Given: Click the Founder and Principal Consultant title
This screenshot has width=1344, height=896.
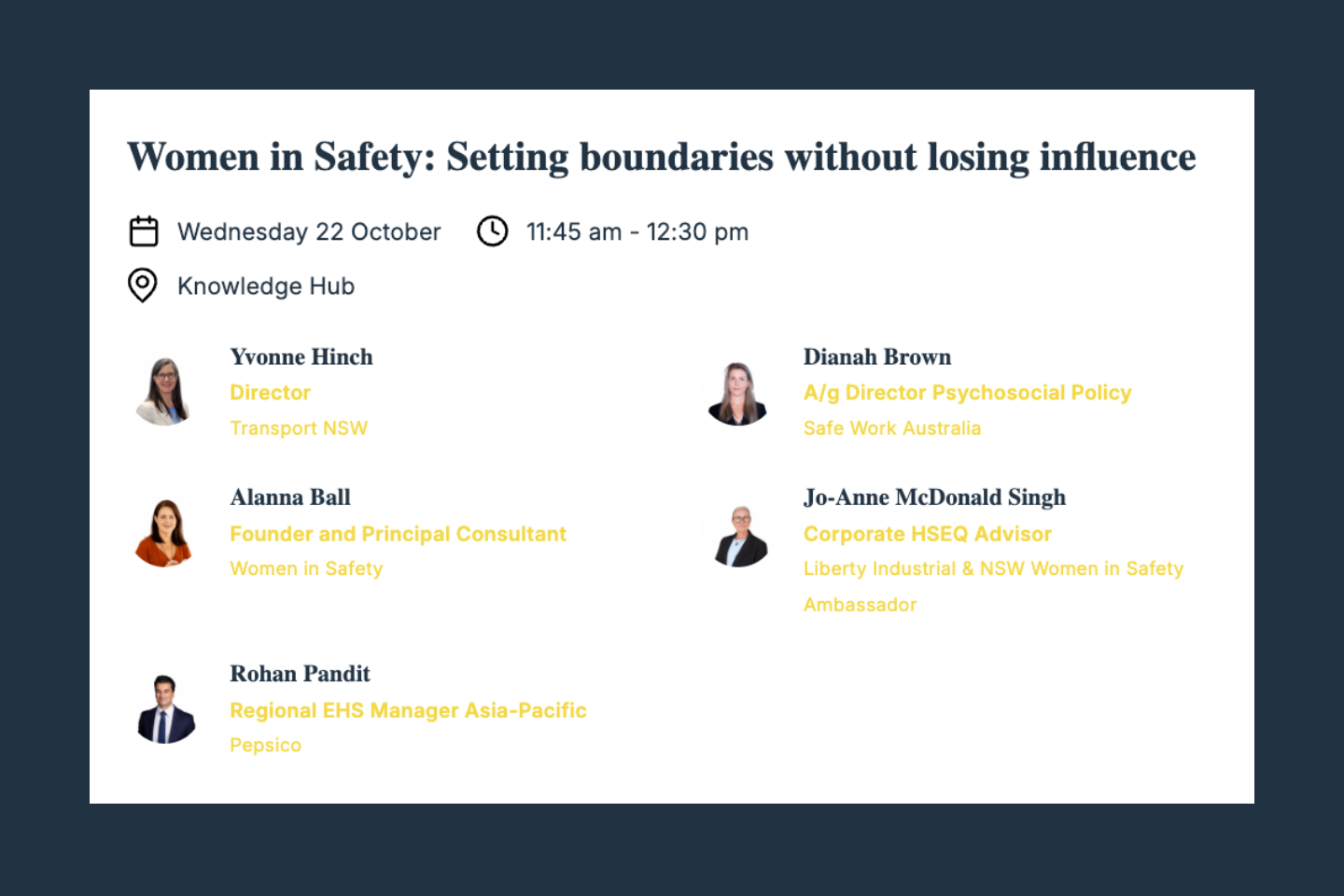Looking at the screenshot, I should pos(398,534).
